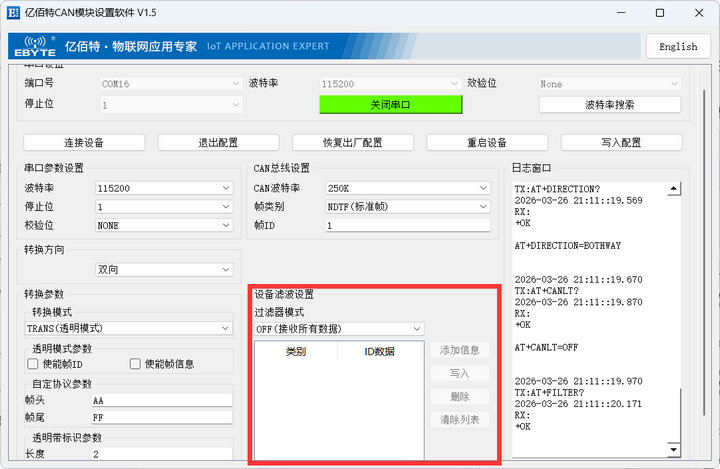Screen dimensions: 720x469
Task: Open the 校验位 NONE dropdown
Action: (164, 225)
